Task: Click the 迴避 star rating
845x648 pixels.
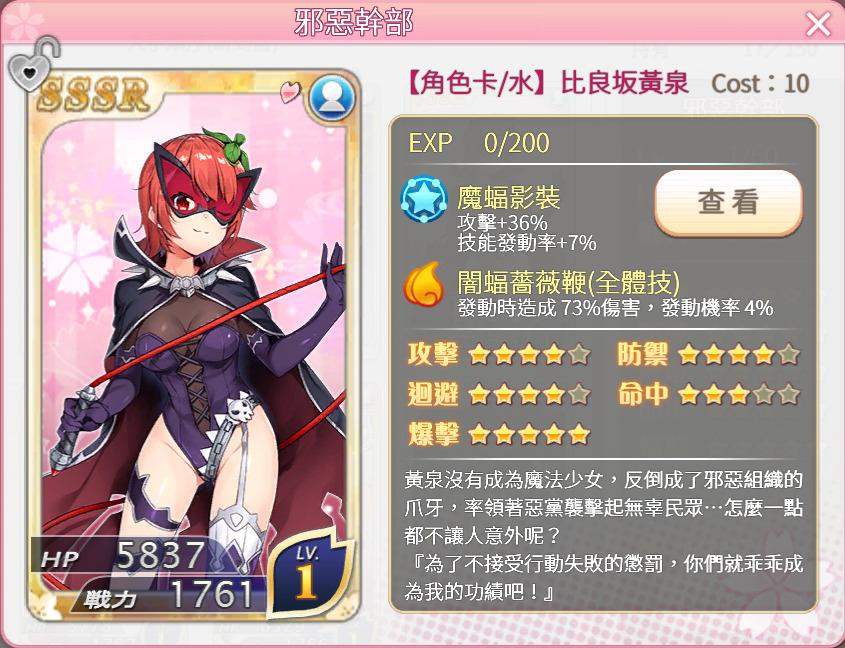Action: (529, 395)
